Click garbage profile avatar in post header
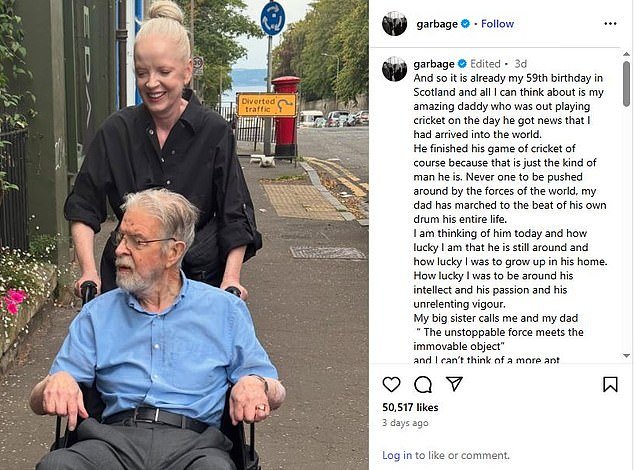Viewport: 634px width, 470px height. point(394,23)
